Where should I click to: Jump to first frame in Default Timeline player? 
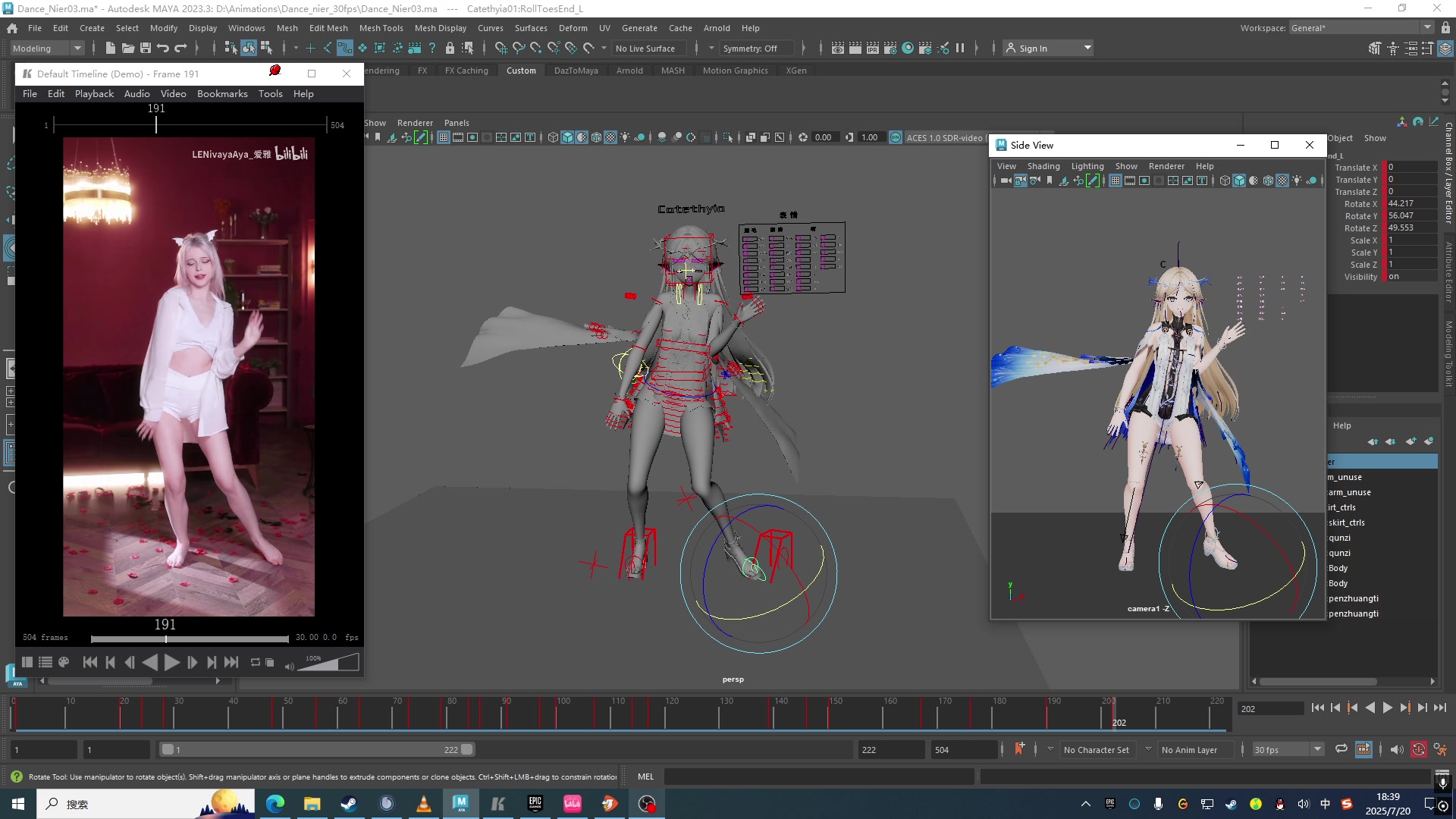tap(90, 662)
